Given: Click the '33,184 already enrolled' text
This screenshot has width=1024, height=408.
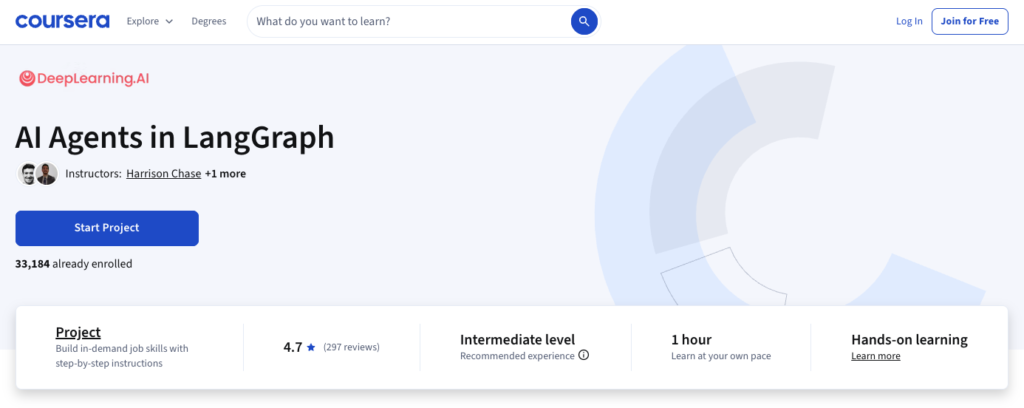Looking at the screenshot, I should pyautogui.click(x=74, y=264).
